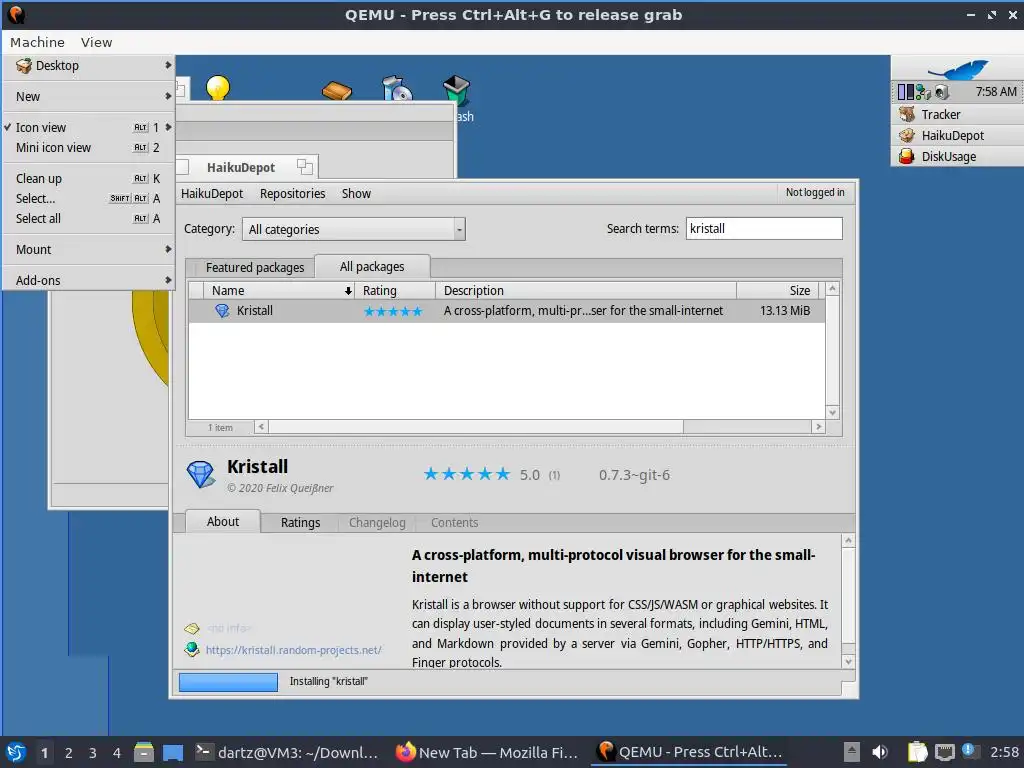Image resolution: width=1024 pixels, height=768 pixels.
Task: Click the brown book desktop icon
Action: coord(337,90)
